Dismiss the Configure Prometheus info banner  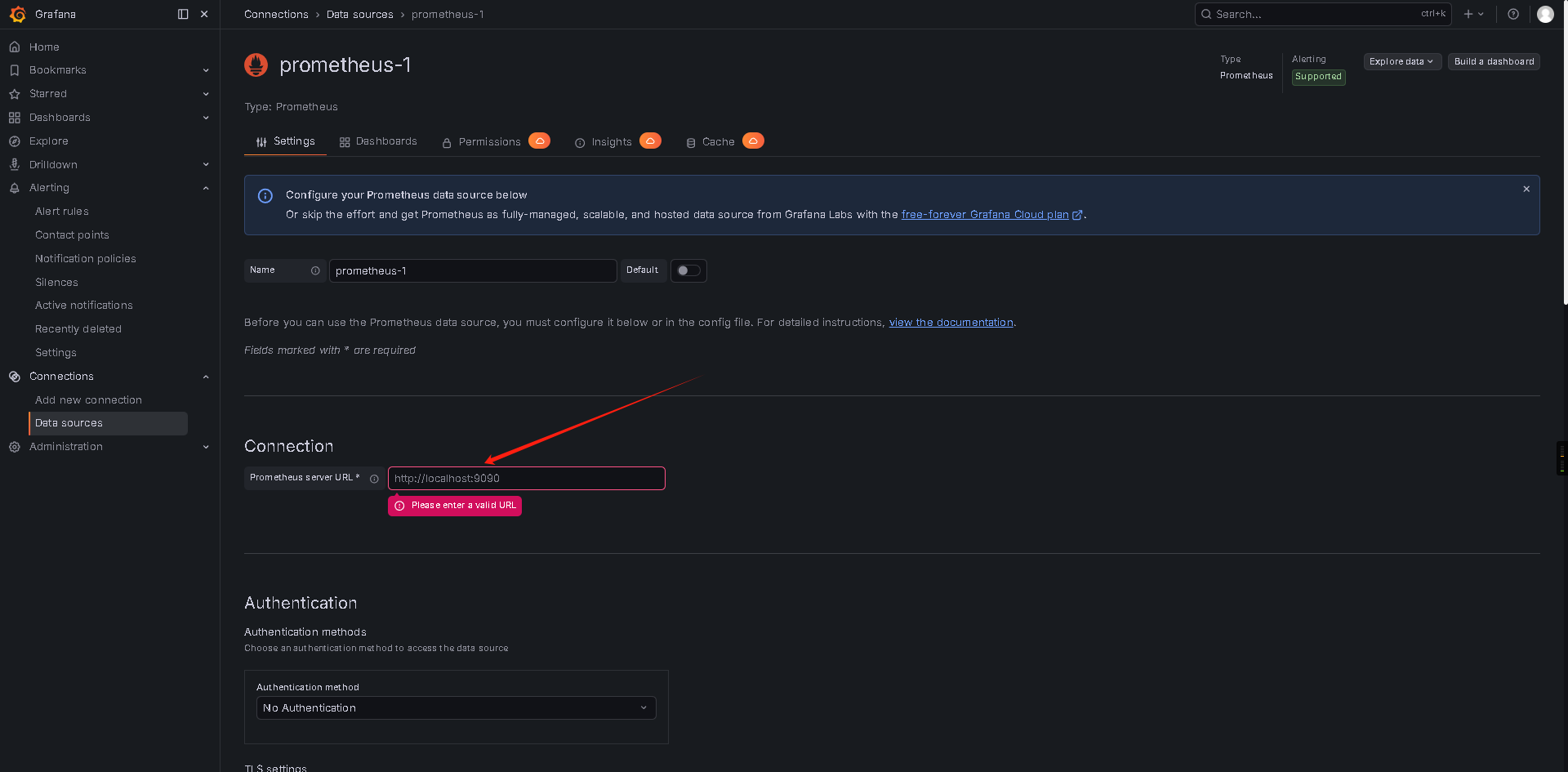[x=1526, y=189]
